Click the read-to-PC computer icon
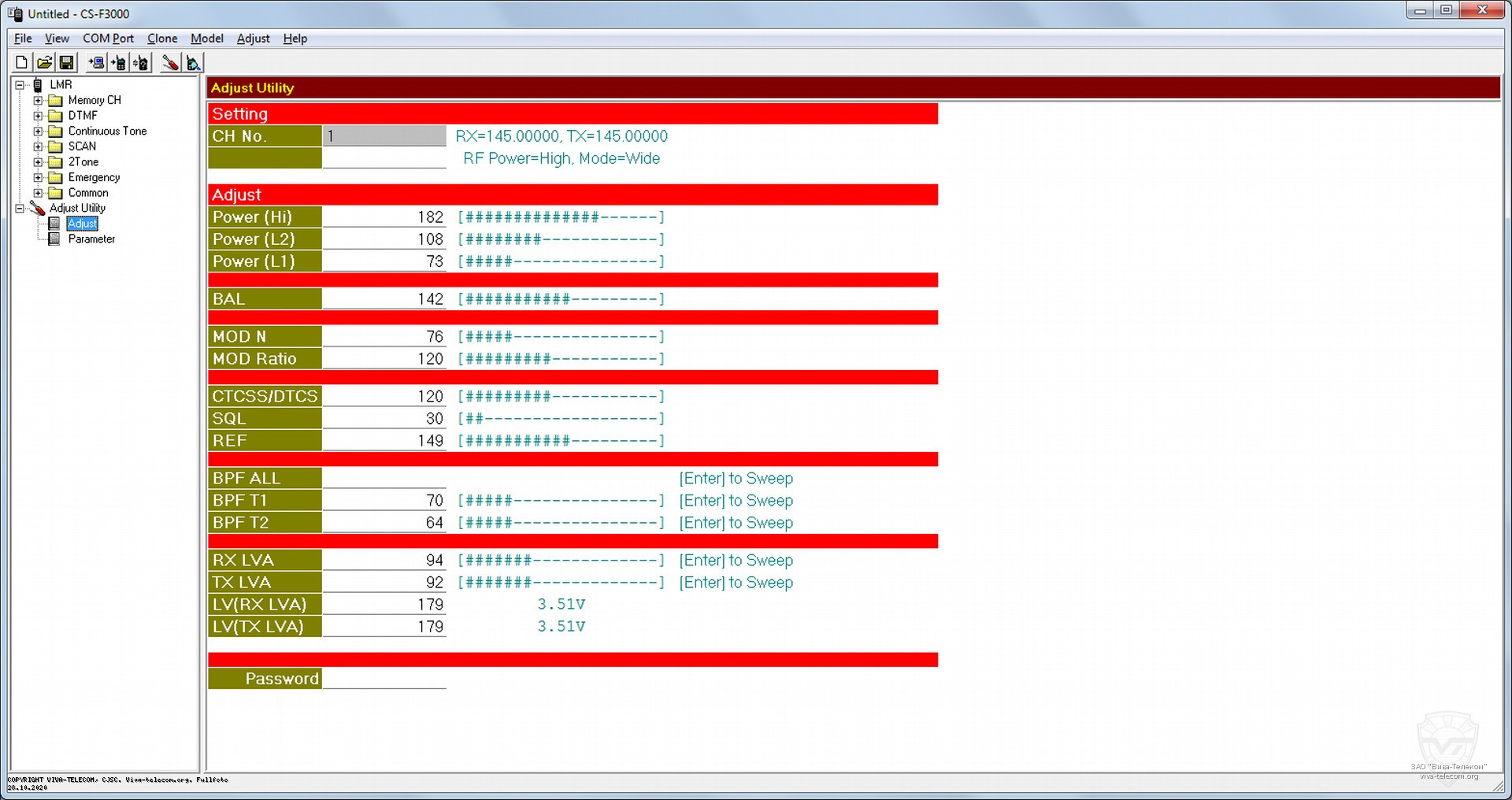The width and height of the screenshot is (1512, 800). 96,63
